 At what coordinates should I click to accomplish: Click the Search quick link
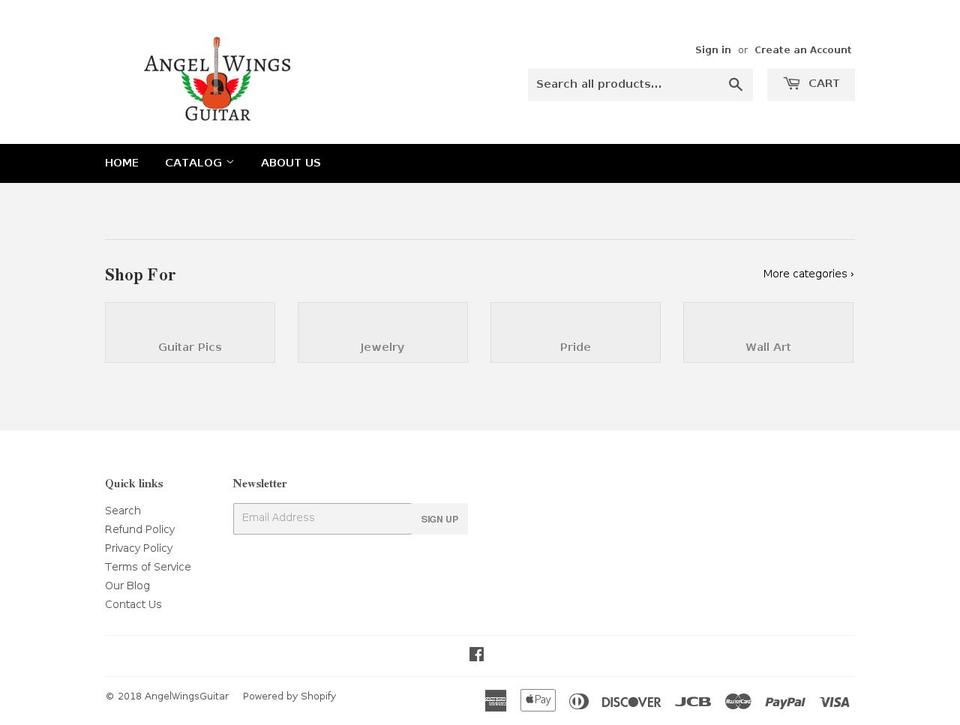(122, 511)
